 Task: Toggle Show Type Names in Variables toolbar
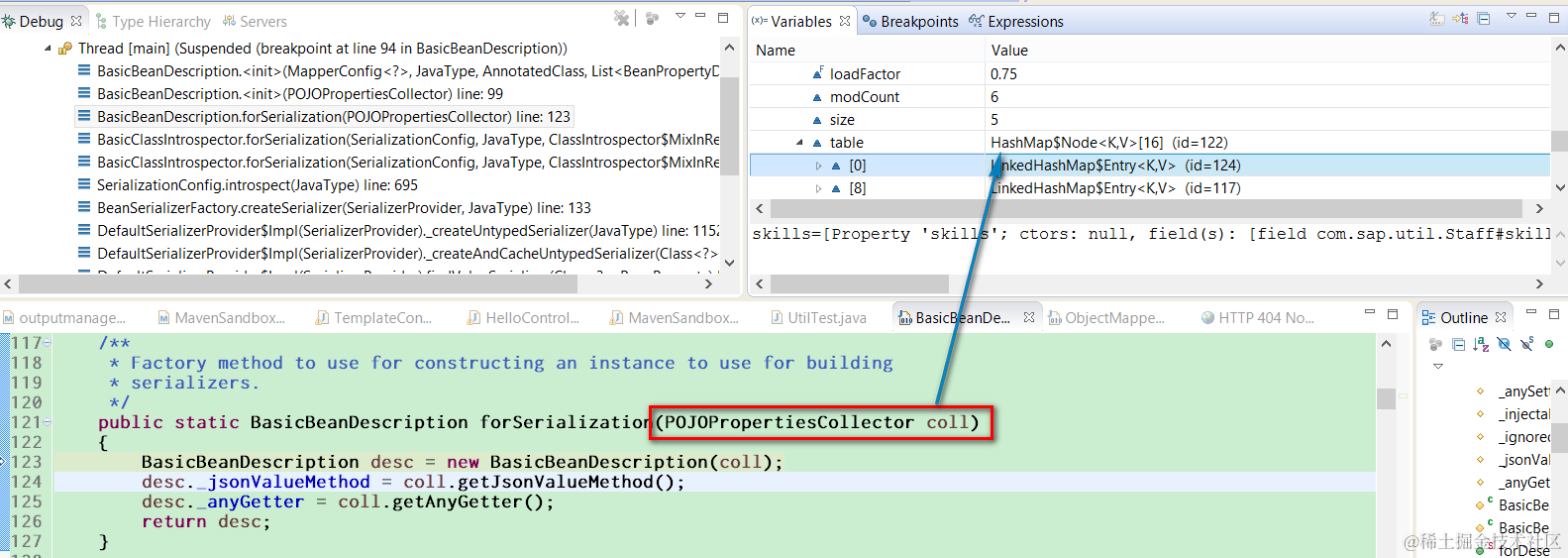click(x=1437, y=18)
